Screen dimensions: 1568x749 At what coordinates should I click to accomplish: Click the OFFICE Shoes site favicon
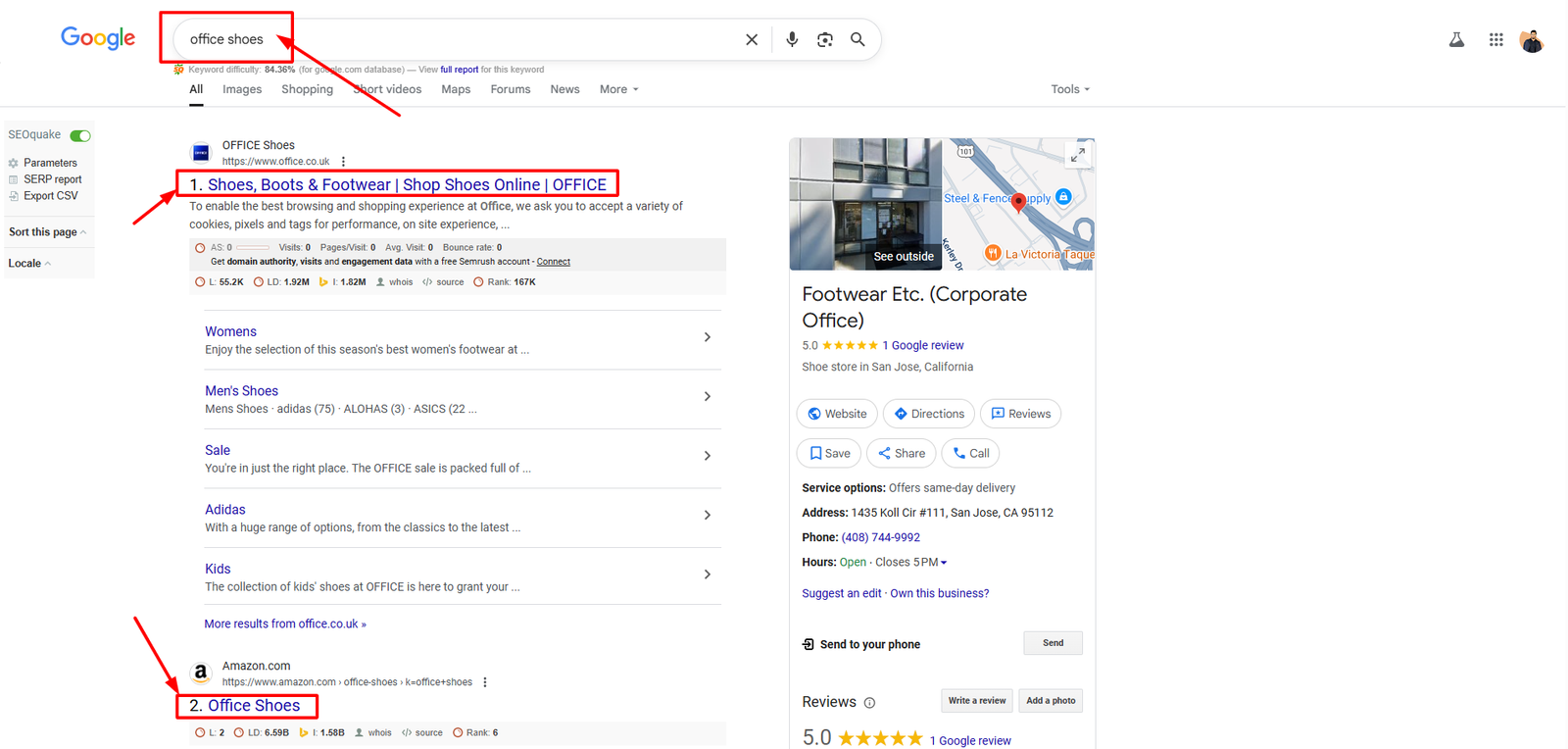(x=201, y=152)
